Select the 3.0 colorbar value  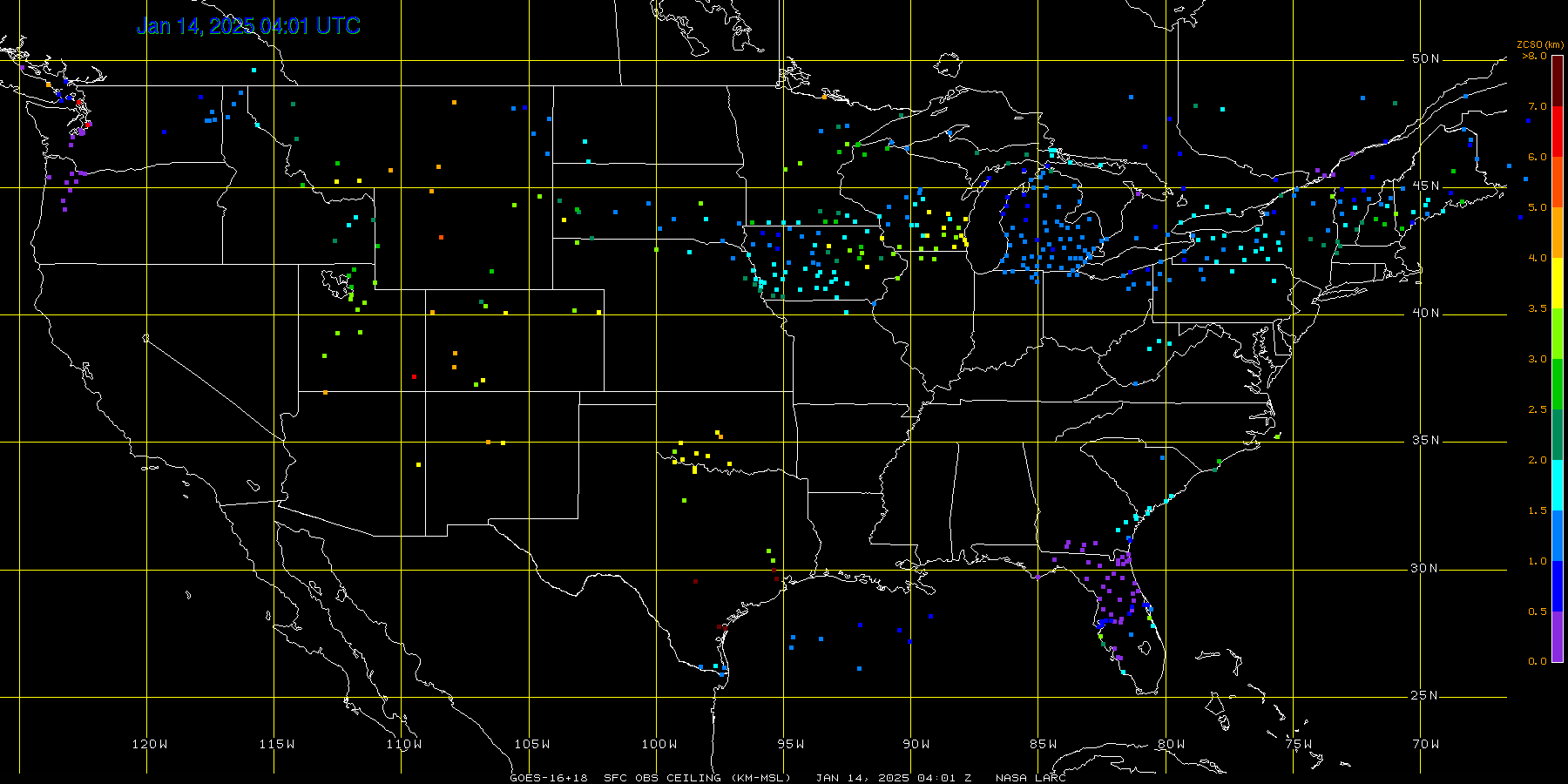coord(1538,359)
